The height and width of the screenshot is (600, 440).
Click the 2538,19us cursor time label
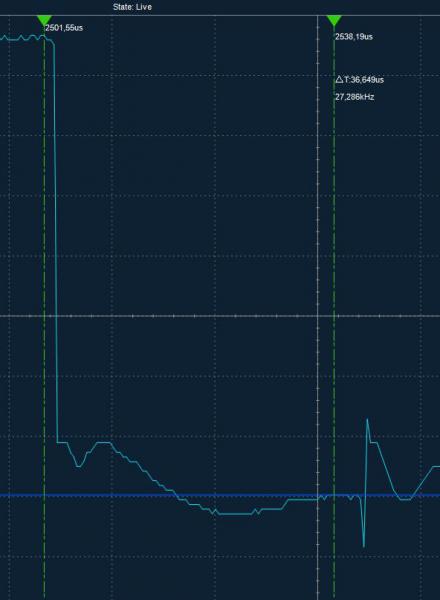354,37
